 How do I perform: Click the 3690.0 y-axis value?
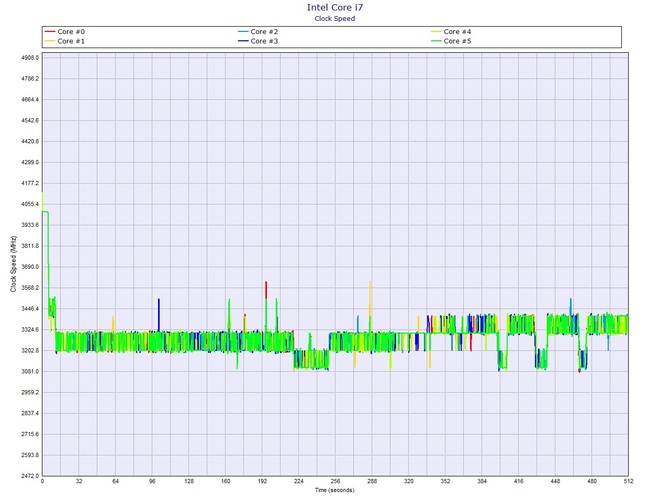pyautogui.click(x=30, y=267)
